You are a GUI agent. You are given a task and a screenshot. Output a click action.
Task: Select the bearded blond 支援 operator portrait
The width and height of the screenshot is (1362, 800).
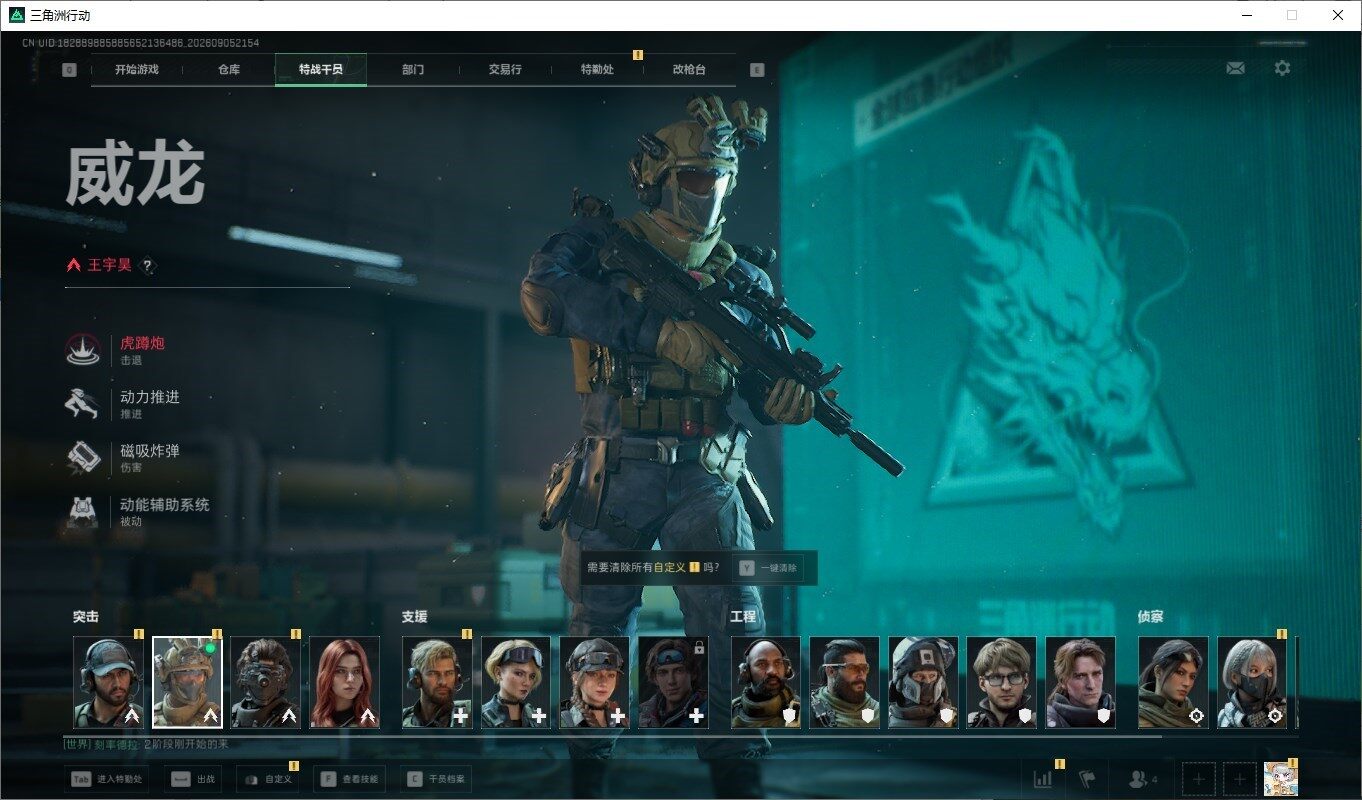point(437,682)
